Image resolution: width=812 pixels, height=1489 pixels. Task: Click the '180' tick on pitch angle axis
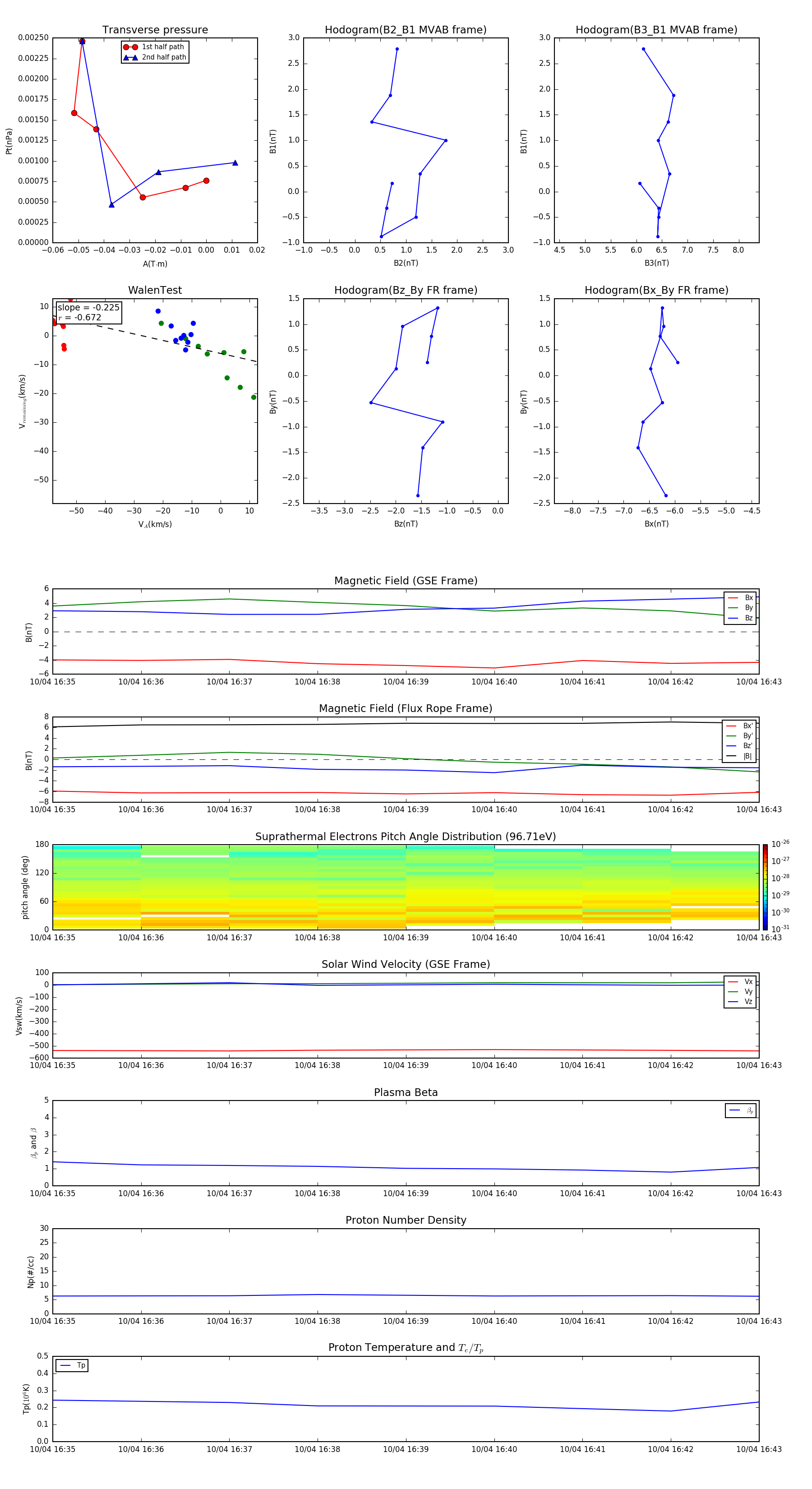[42, 845]
